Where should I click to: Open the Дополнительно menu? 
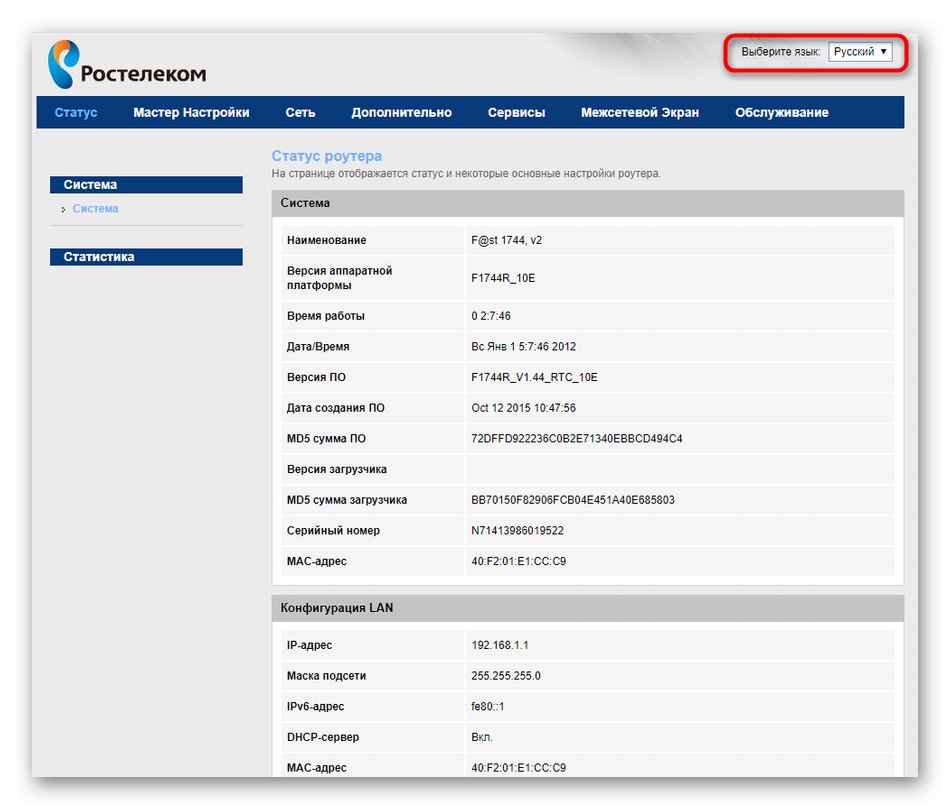(x=402, y=113)
